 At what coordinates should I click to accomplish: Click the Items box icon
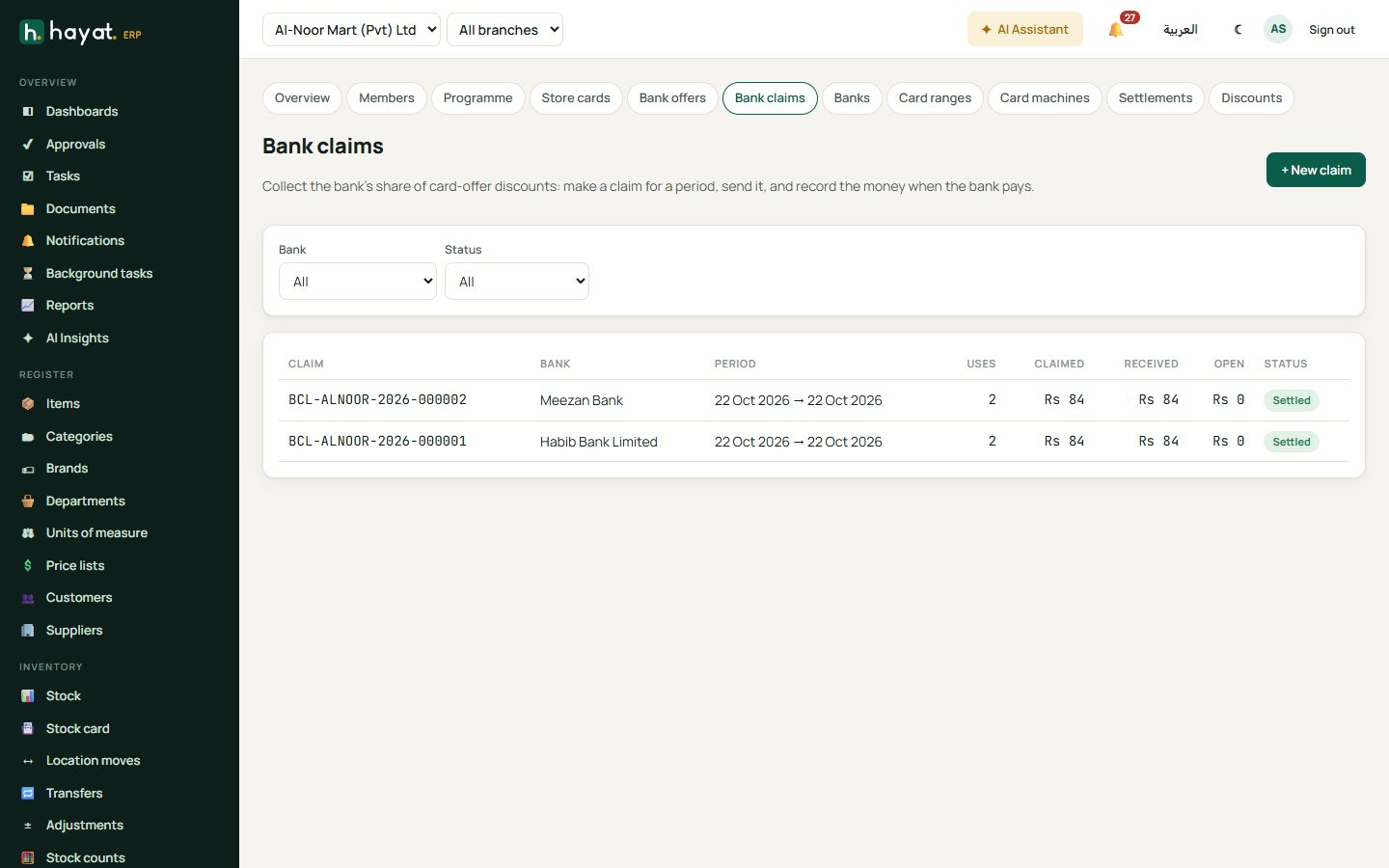pyautogui.click(x=28, y=404)
